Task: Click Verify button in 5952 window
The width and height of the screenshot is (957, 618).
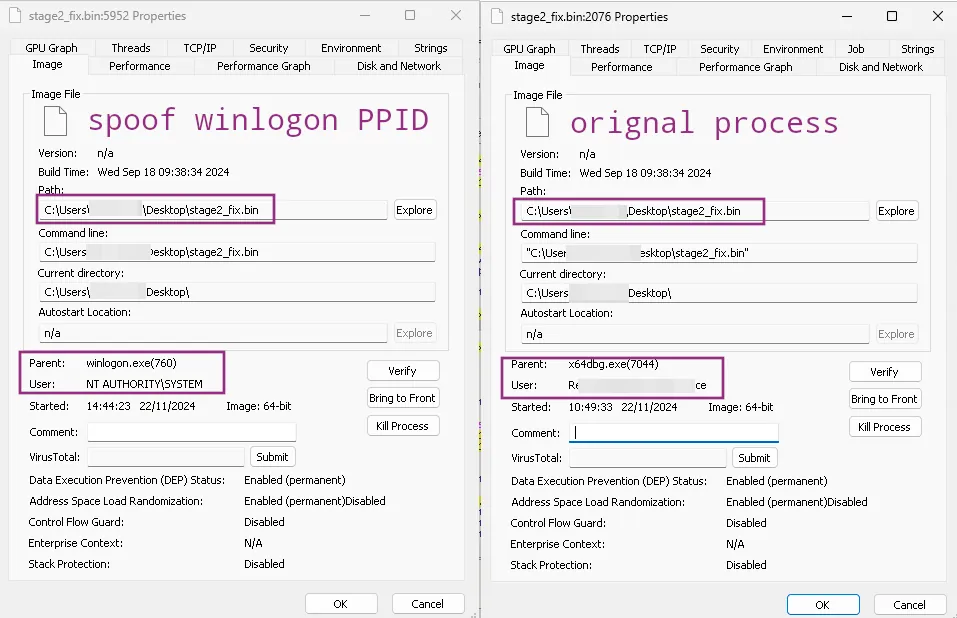Action: tap(403, 371)
